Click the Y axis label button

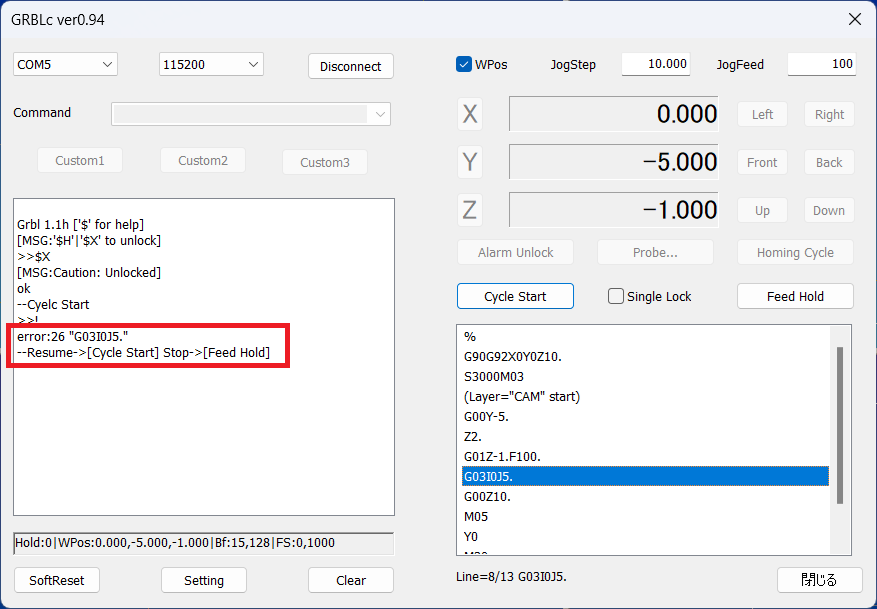point(470,162)
